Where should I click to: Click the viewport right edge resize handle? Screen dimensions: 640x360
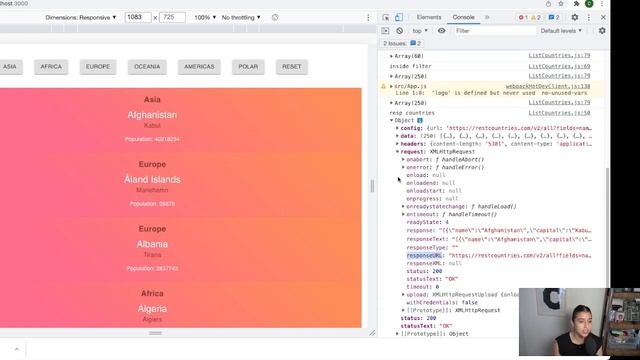point(372,186)
